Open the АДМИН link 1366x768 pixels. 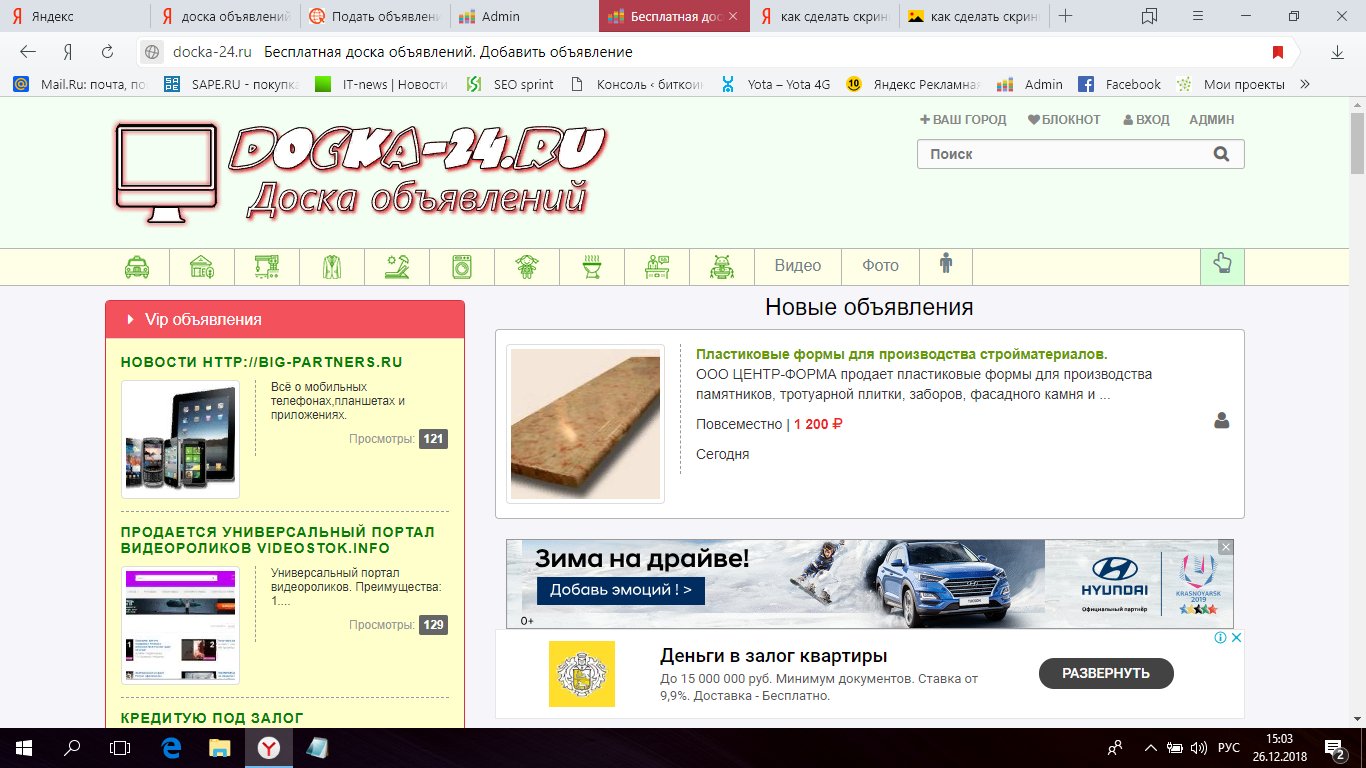coord(1212,119)
